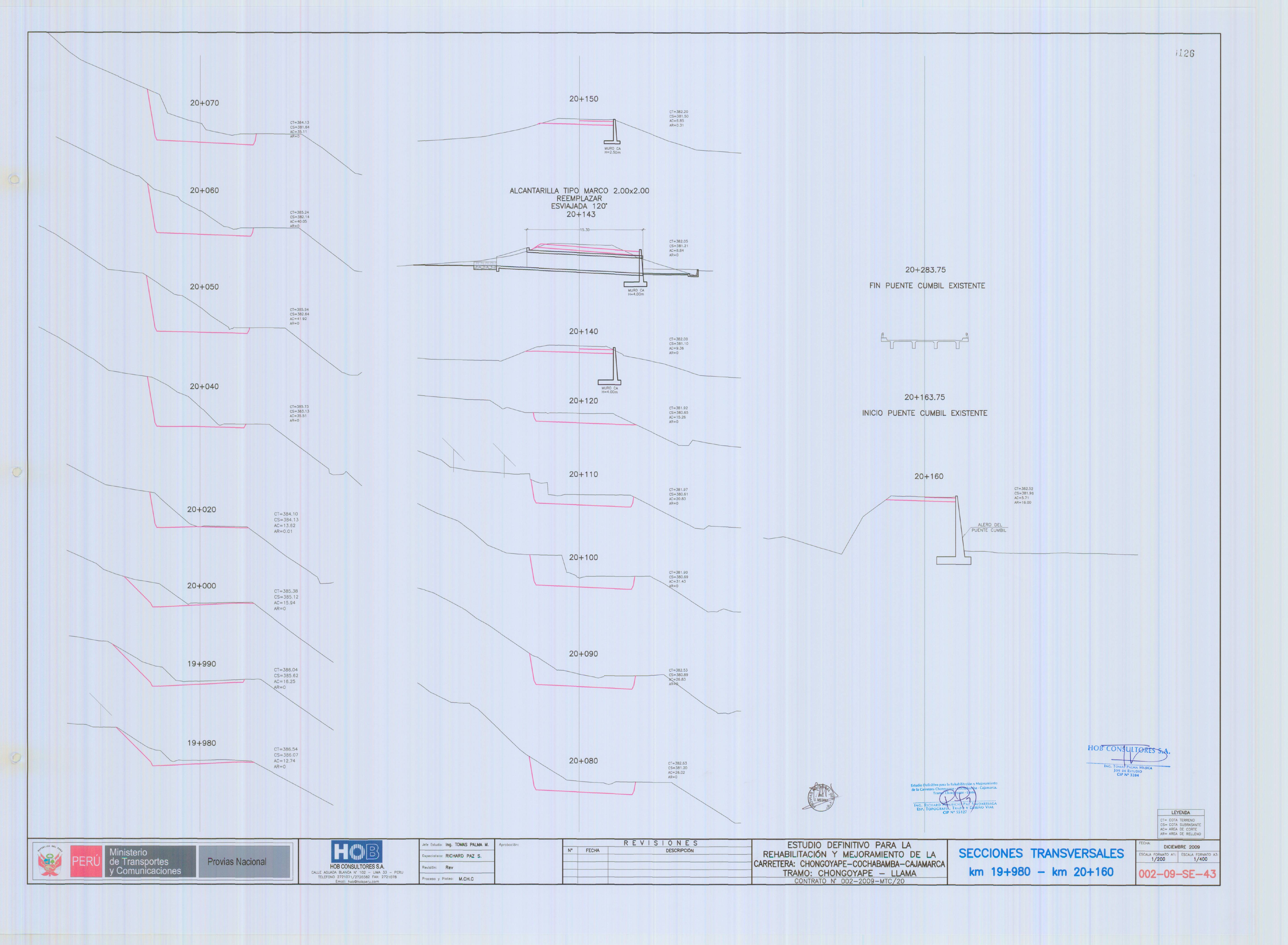Select the "20+090" section label
Screen dimensions: 1288x945
[584, 654]
